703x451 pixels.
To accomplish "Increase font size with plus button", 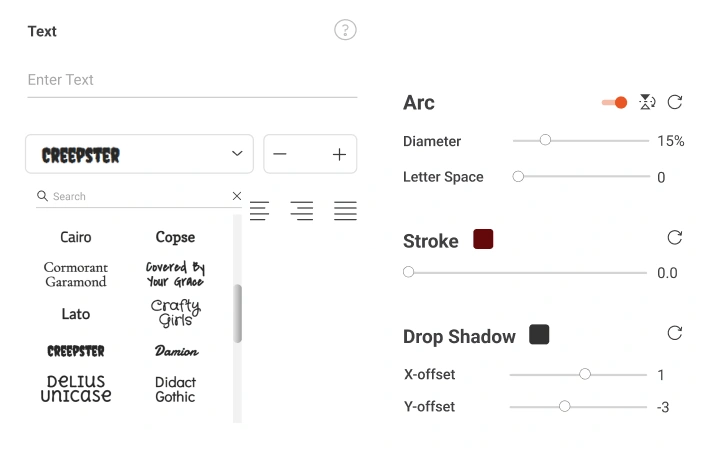I will (x=339, y=154).
